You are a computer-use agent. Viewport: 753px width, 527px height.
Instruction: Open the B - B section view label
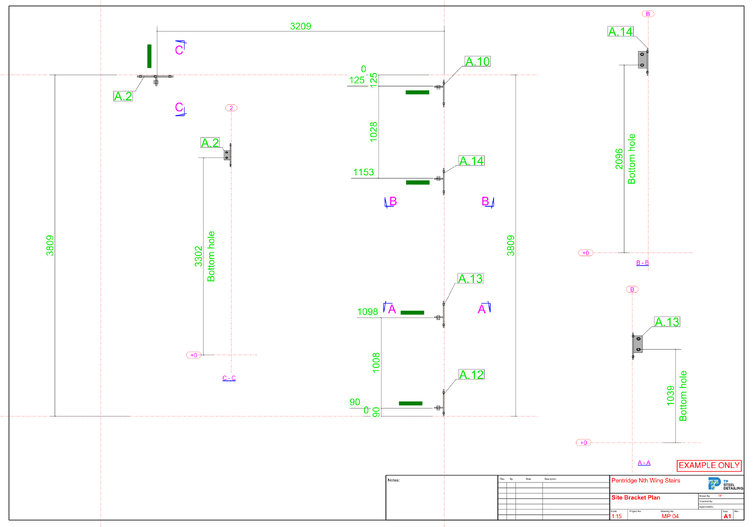(642, 262)
